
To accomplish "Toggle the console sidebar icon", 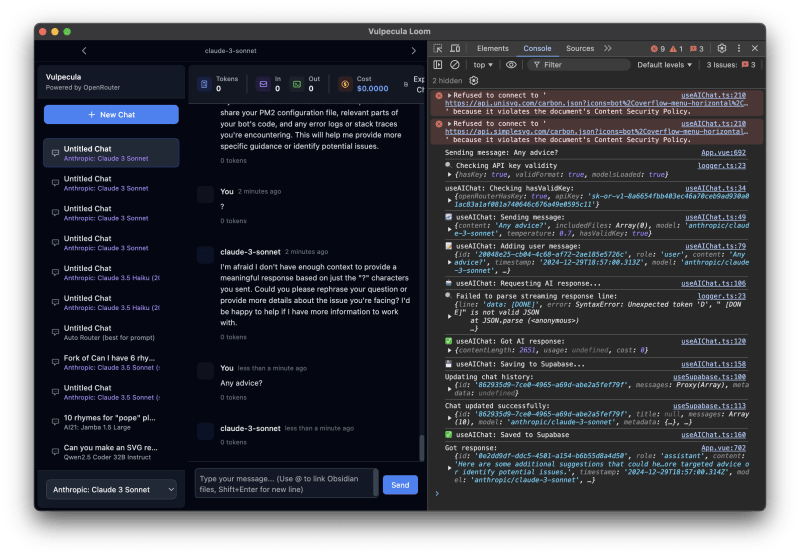I will 438,65.
